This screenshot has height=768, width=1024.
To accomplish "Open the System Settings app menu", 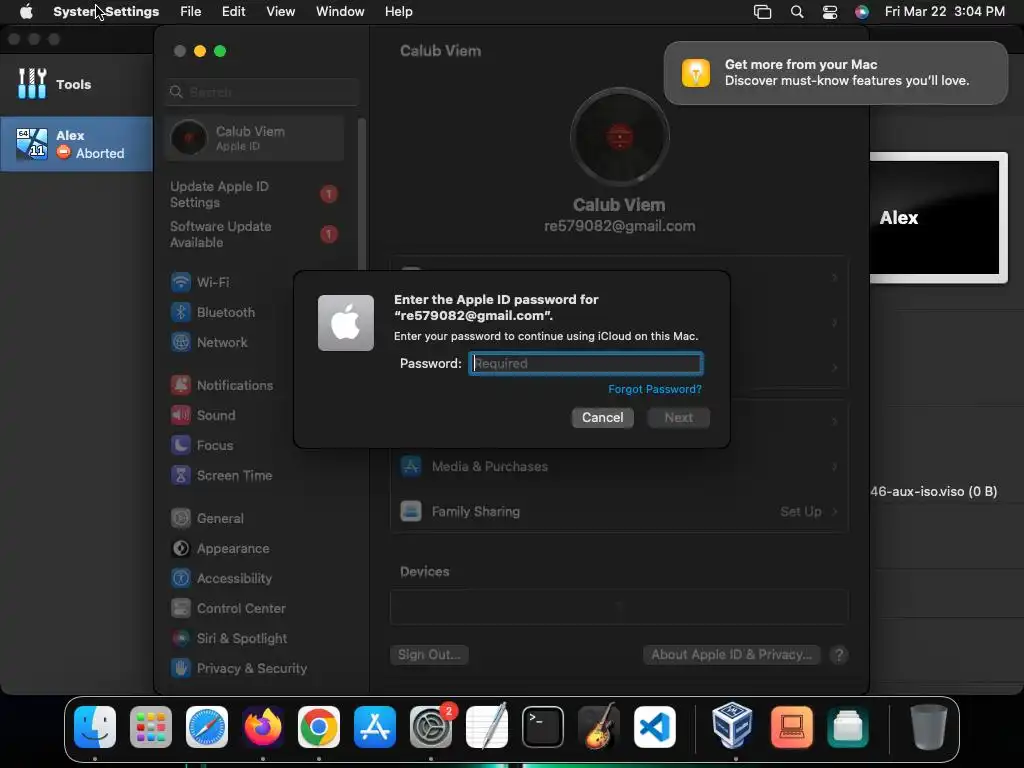I will 106,11.
